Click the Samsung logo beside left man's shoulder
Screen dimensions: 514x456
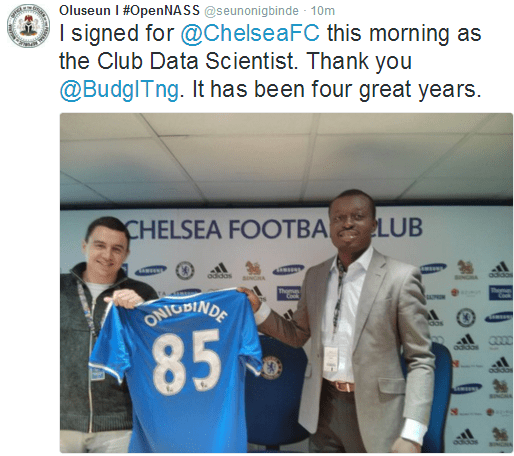coord(150,270)
